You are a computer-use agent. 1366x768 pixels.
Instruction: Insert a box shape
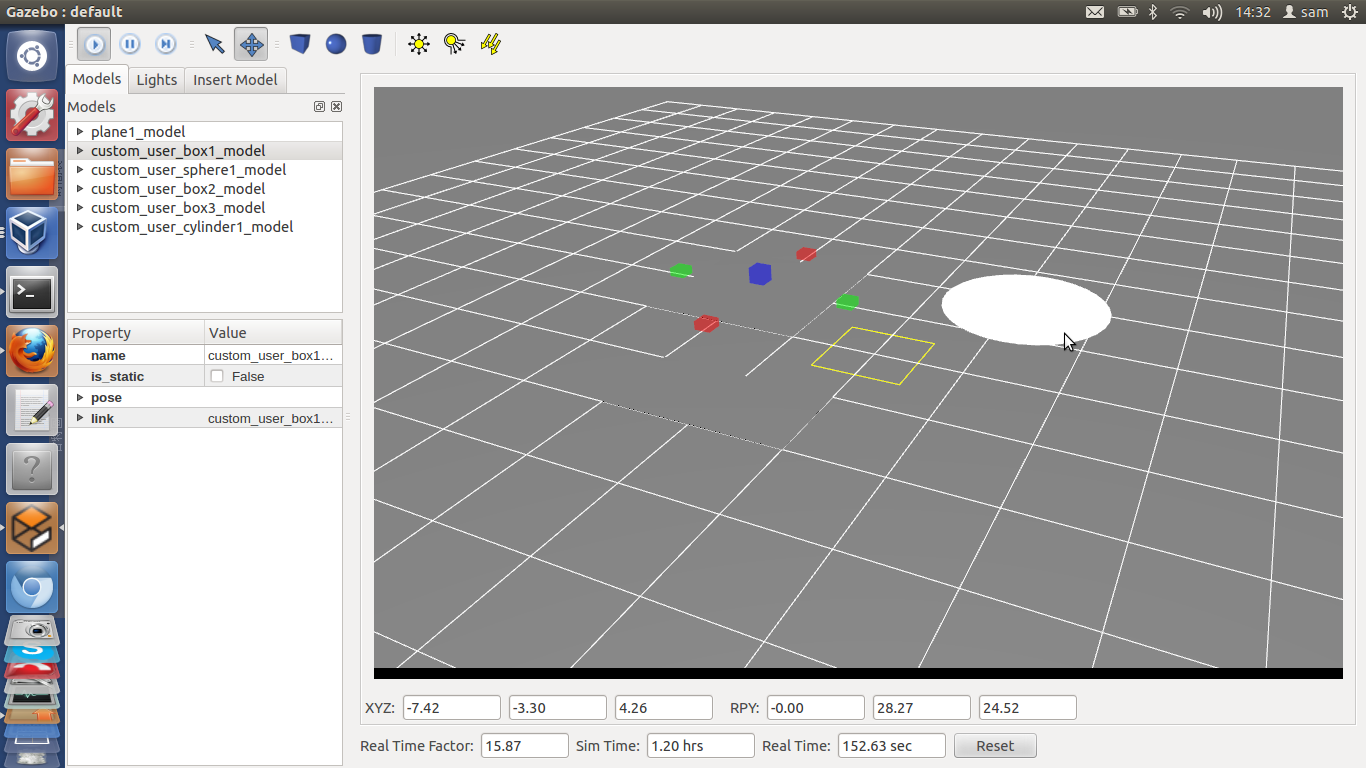pos(300,44)
